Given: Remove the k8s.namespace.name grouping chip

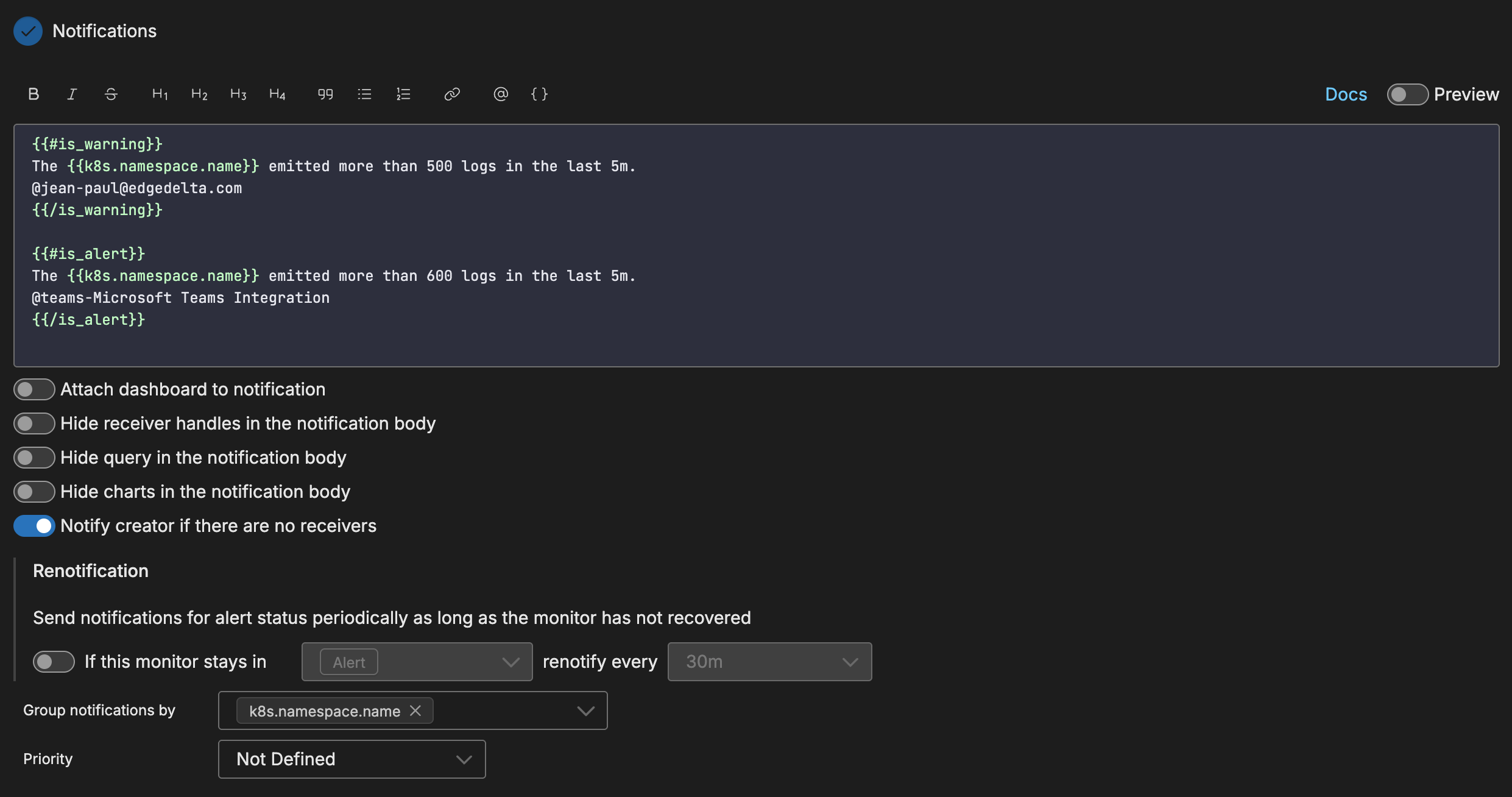Looking at the screenshot, I should click(x=416, y=710).
